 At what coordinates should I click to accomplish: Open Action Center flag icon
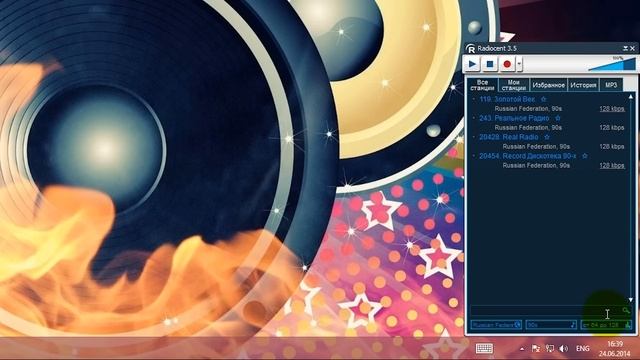pos(536,348)
